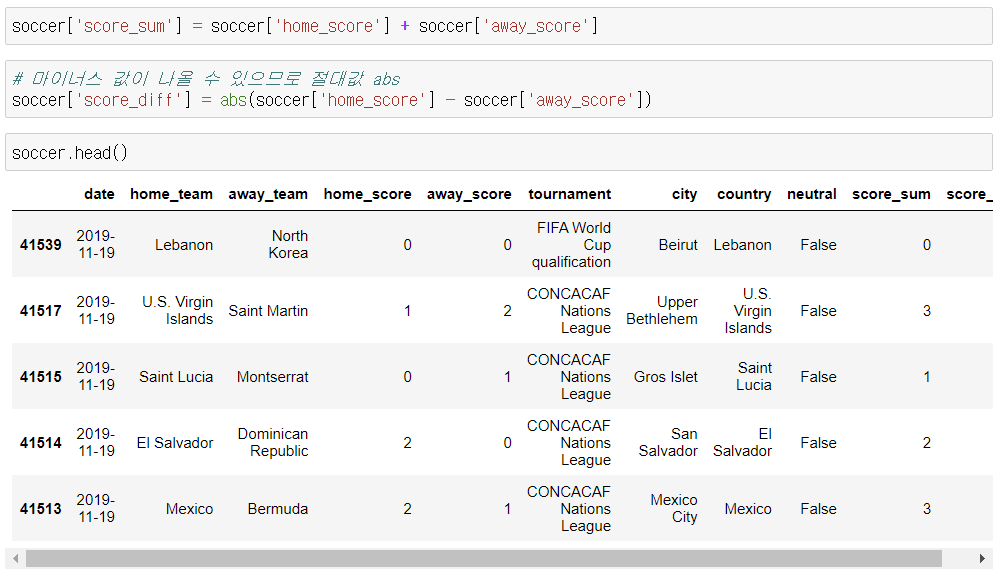Click row index 41514
This screenshot has height=588, width=1002.
[40, 443]
